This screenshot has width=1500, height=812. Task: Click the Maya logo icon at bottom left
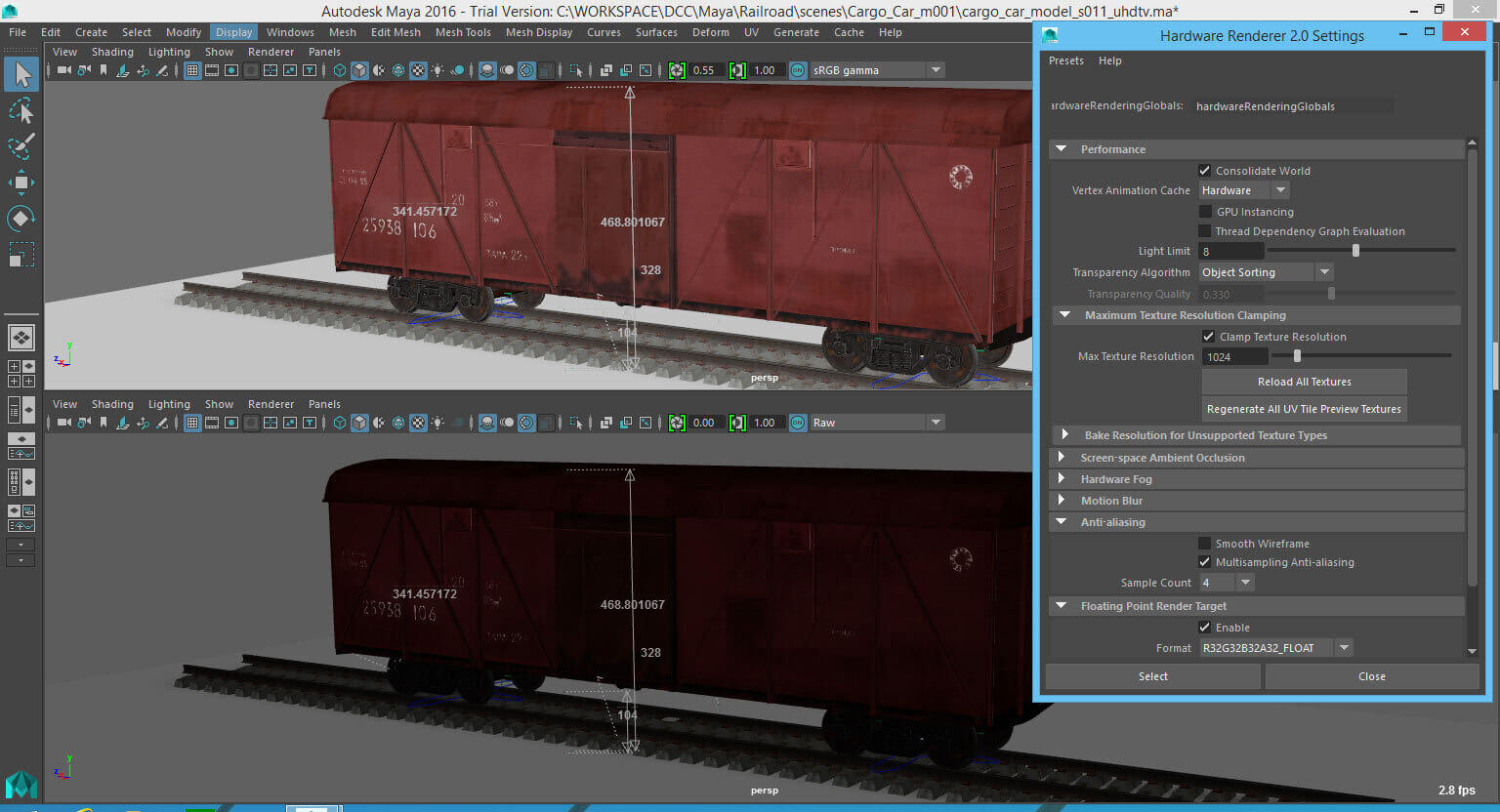(x=21, y=786)
